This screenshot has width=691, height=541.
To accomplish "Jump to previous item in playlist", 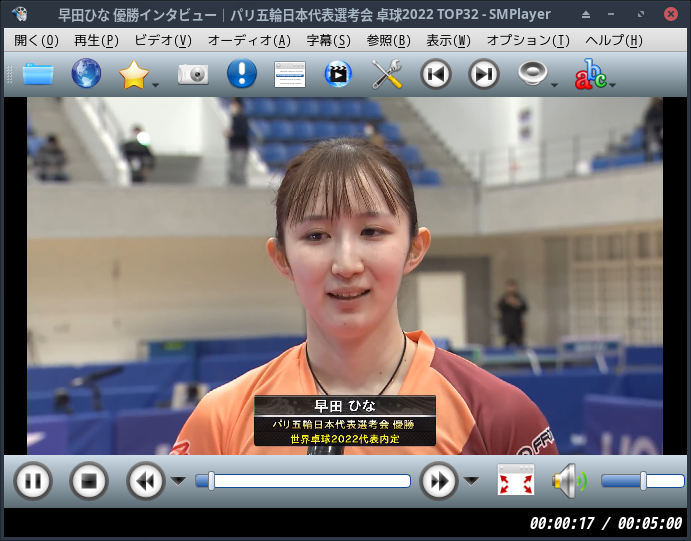I will (x=435, y=74).
